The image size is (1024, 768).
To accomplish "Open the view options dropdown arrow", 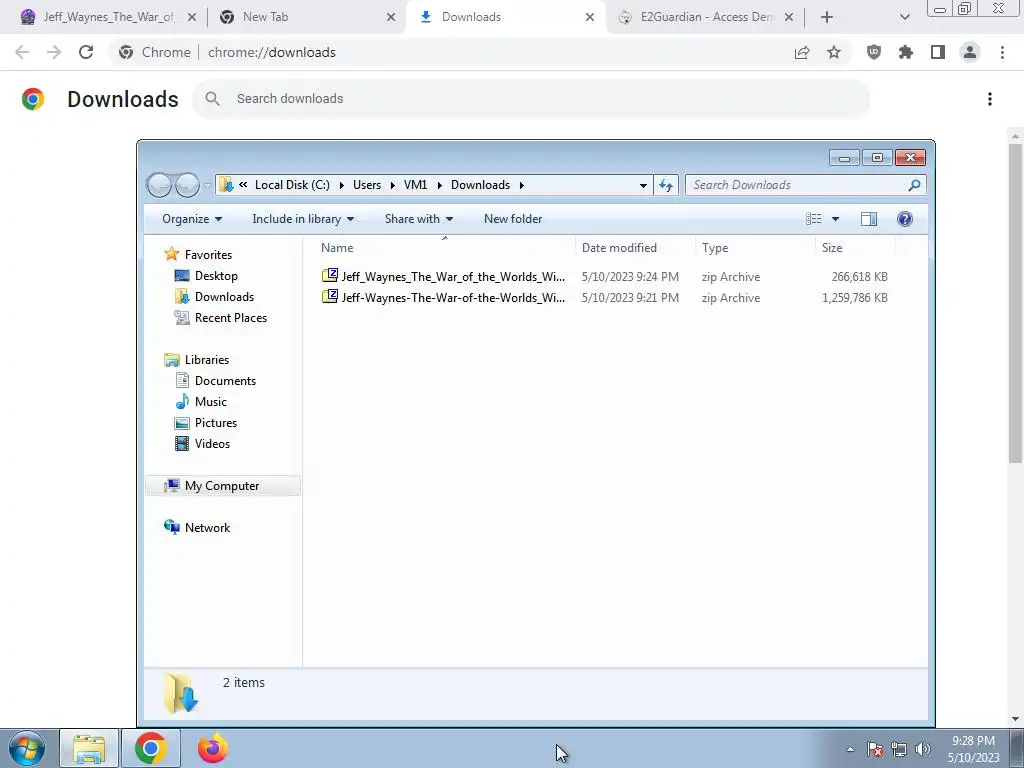I will [835, 219].
